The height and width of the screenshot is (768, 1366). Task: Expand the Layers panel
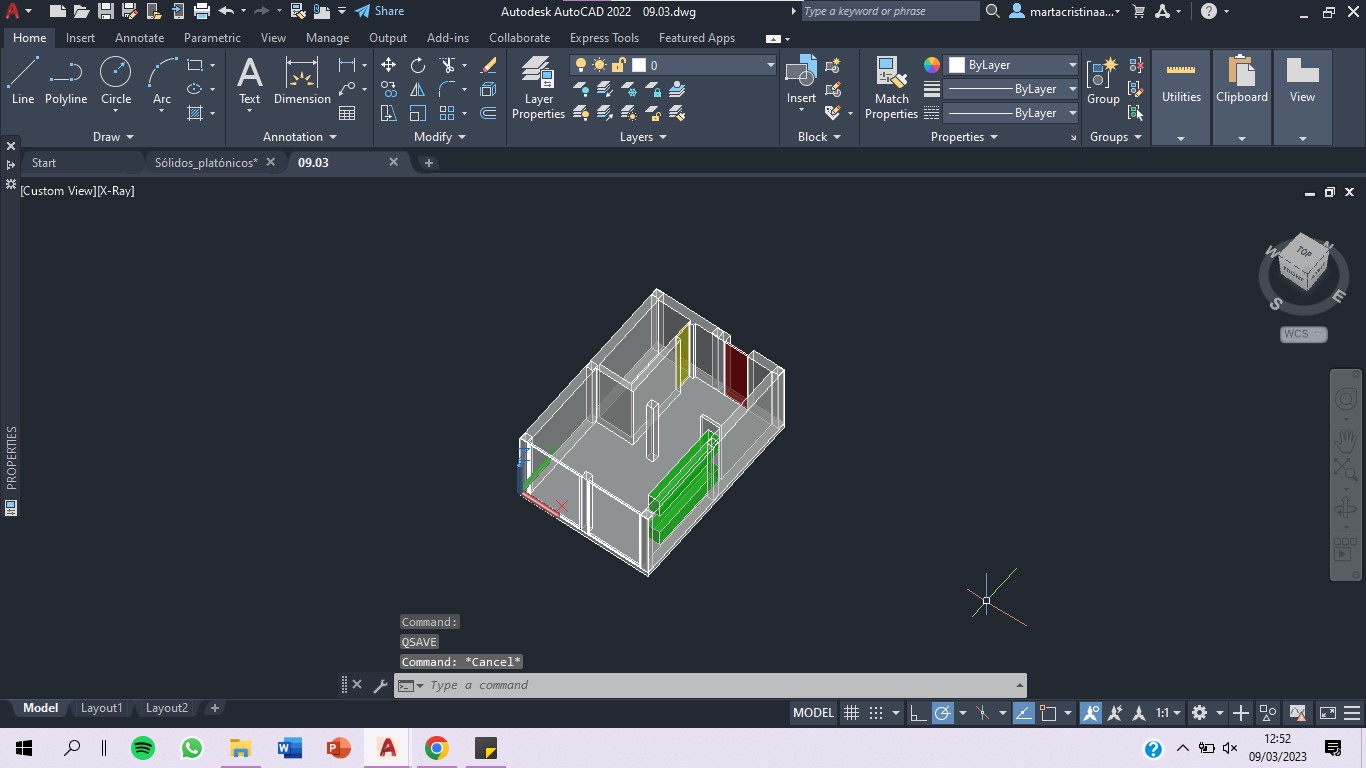click(x=643, y=137)
